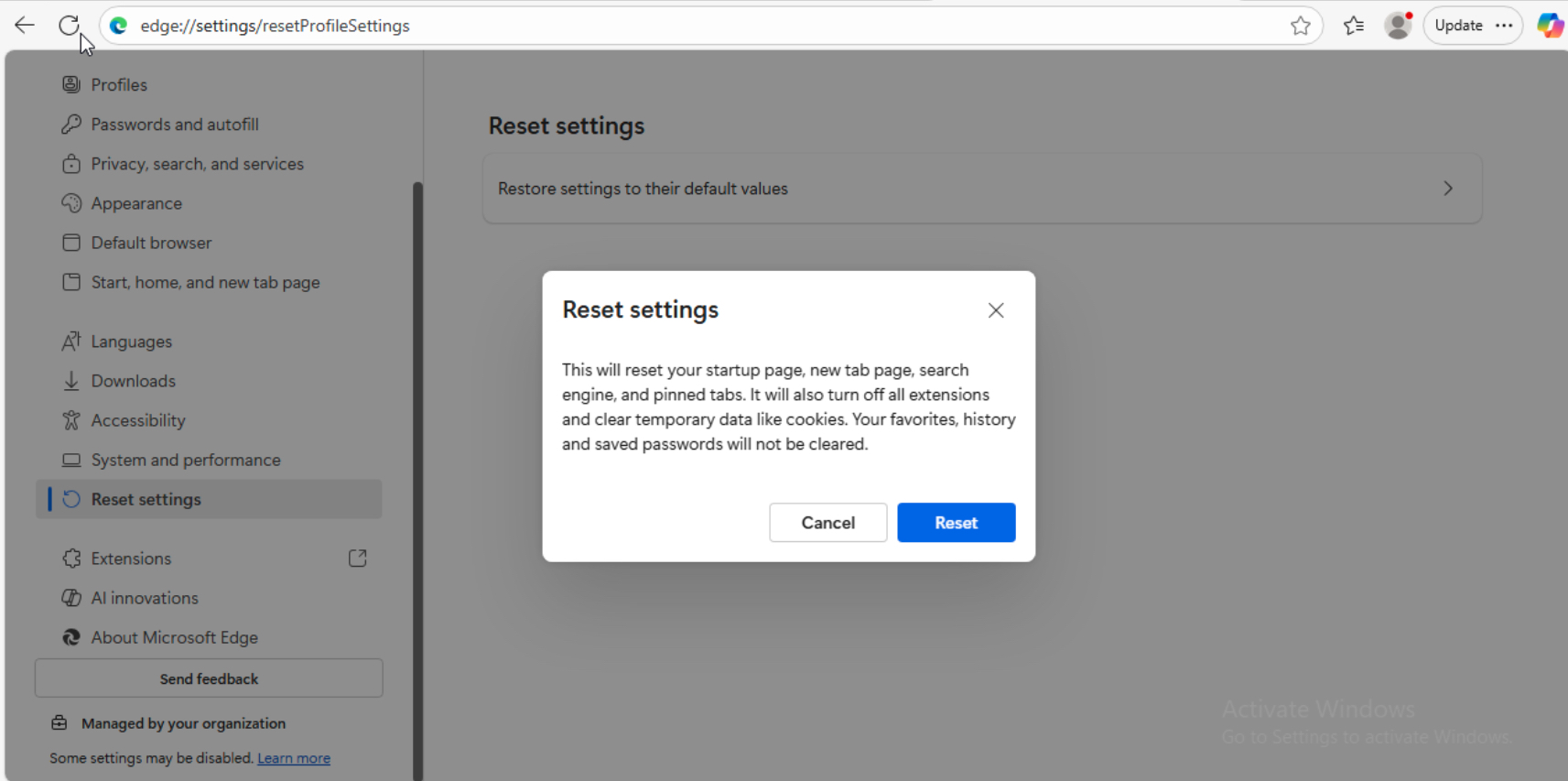The width and height of the screenshot is (1568, 781).
Task: Click the Learn more link
Action: [294, 758]
